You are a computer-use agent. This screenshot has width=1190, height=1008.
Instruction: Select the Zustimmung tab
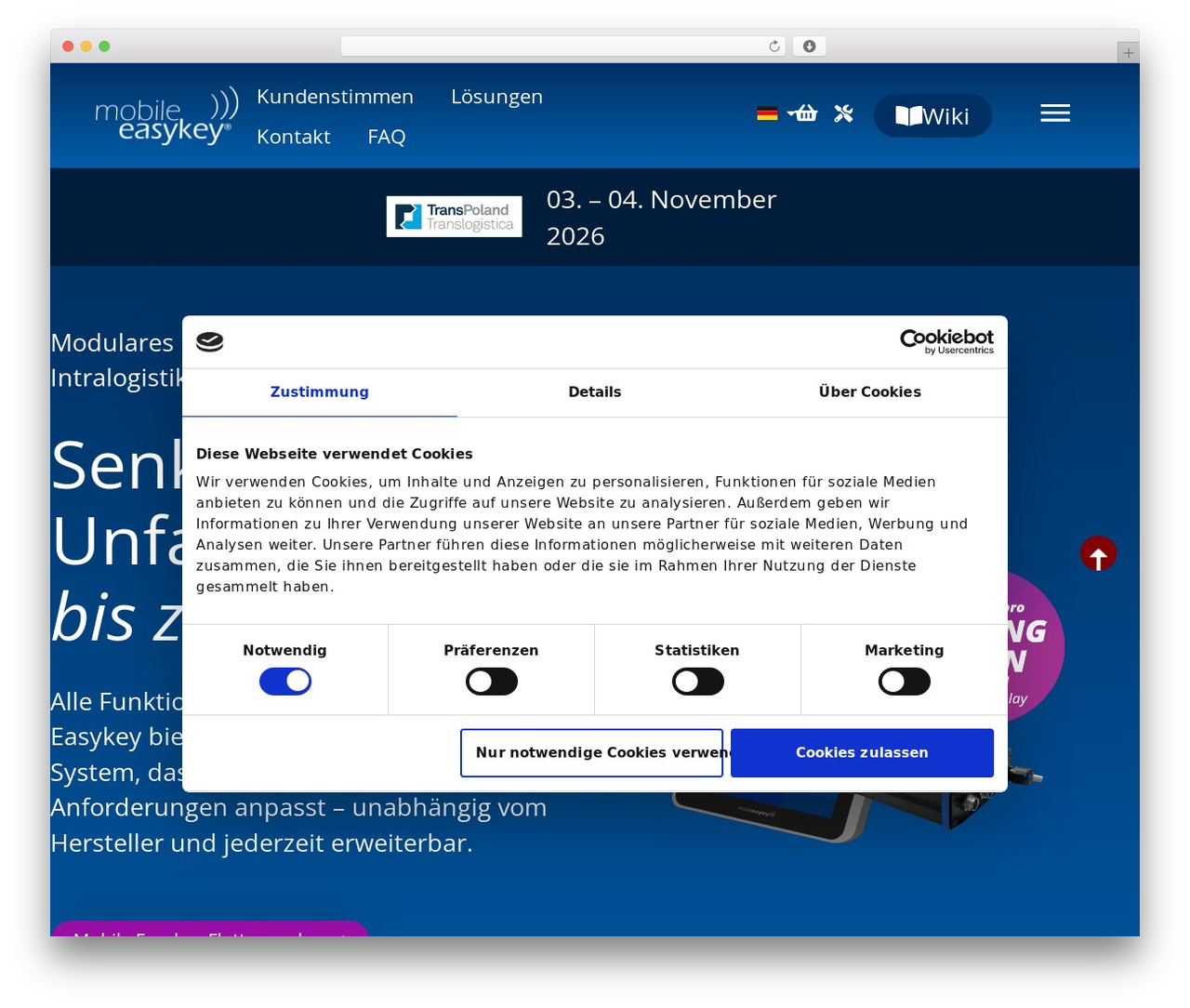pyautogui.click(x=320, y=392)
